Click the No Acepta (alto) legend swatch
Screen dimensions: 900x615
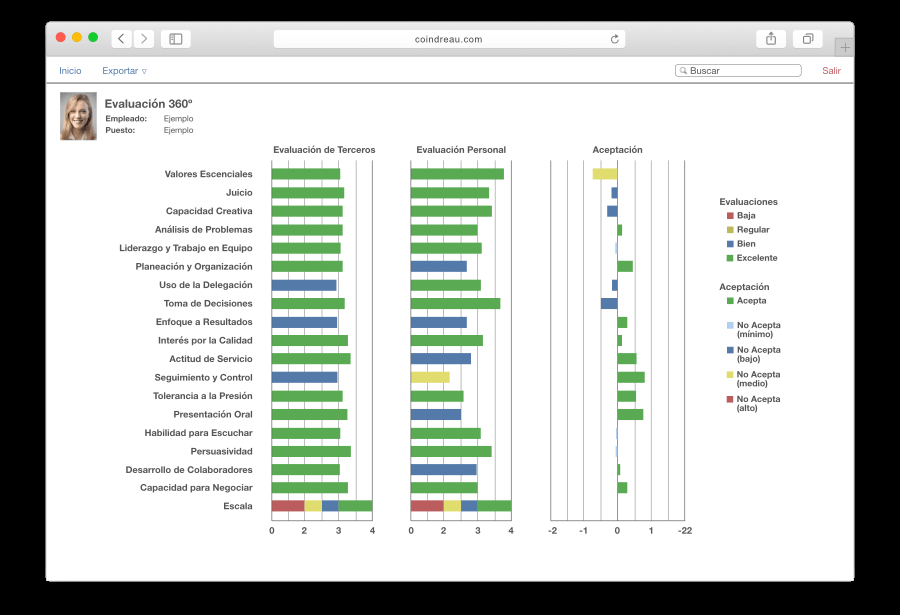click(730, 399)
